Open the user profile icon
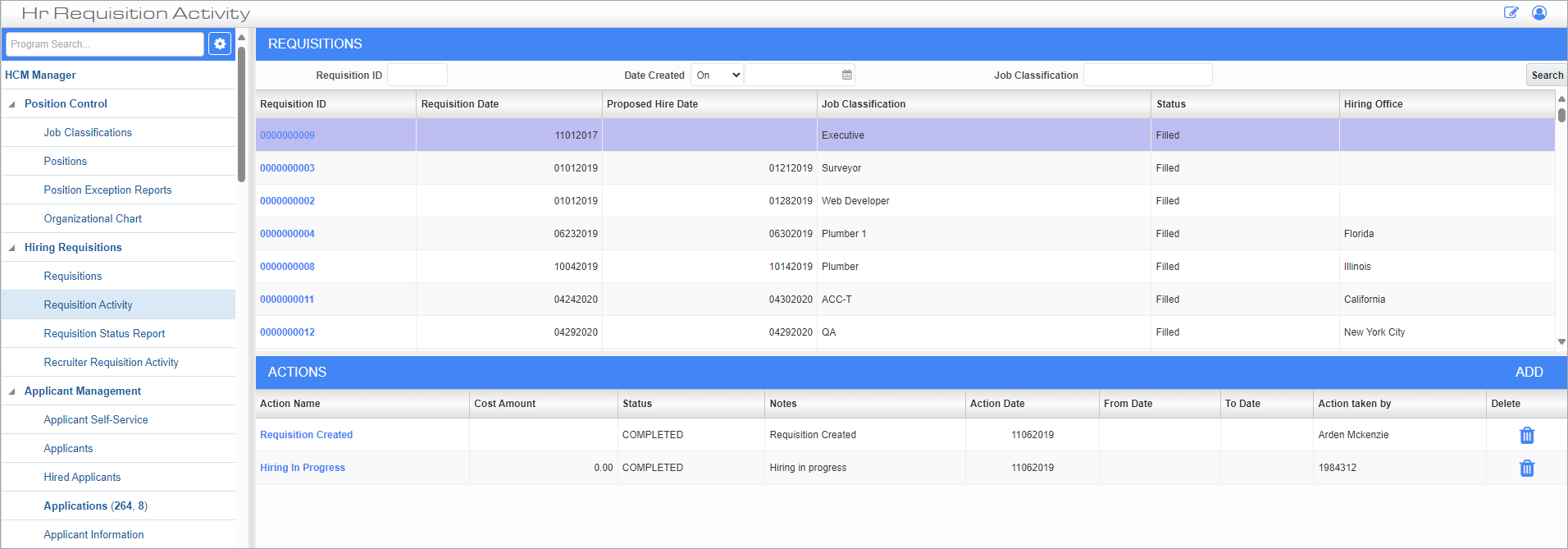The image size is (1568, 549). click(1539, 12)
